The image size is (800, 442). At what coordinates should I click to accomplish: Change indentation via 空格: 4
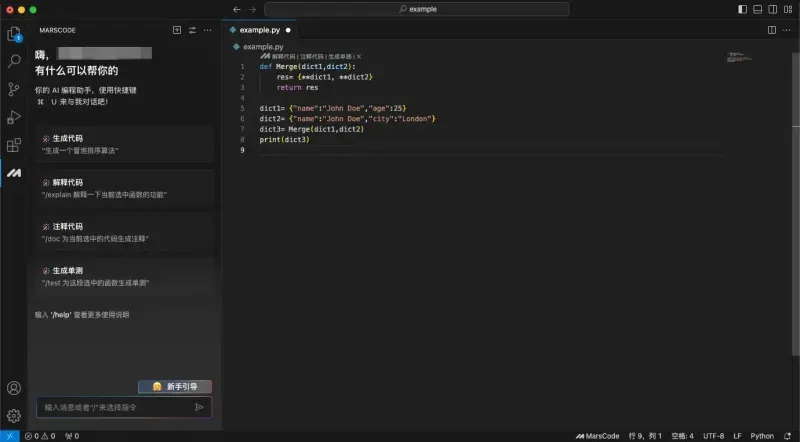click(682, 436)
